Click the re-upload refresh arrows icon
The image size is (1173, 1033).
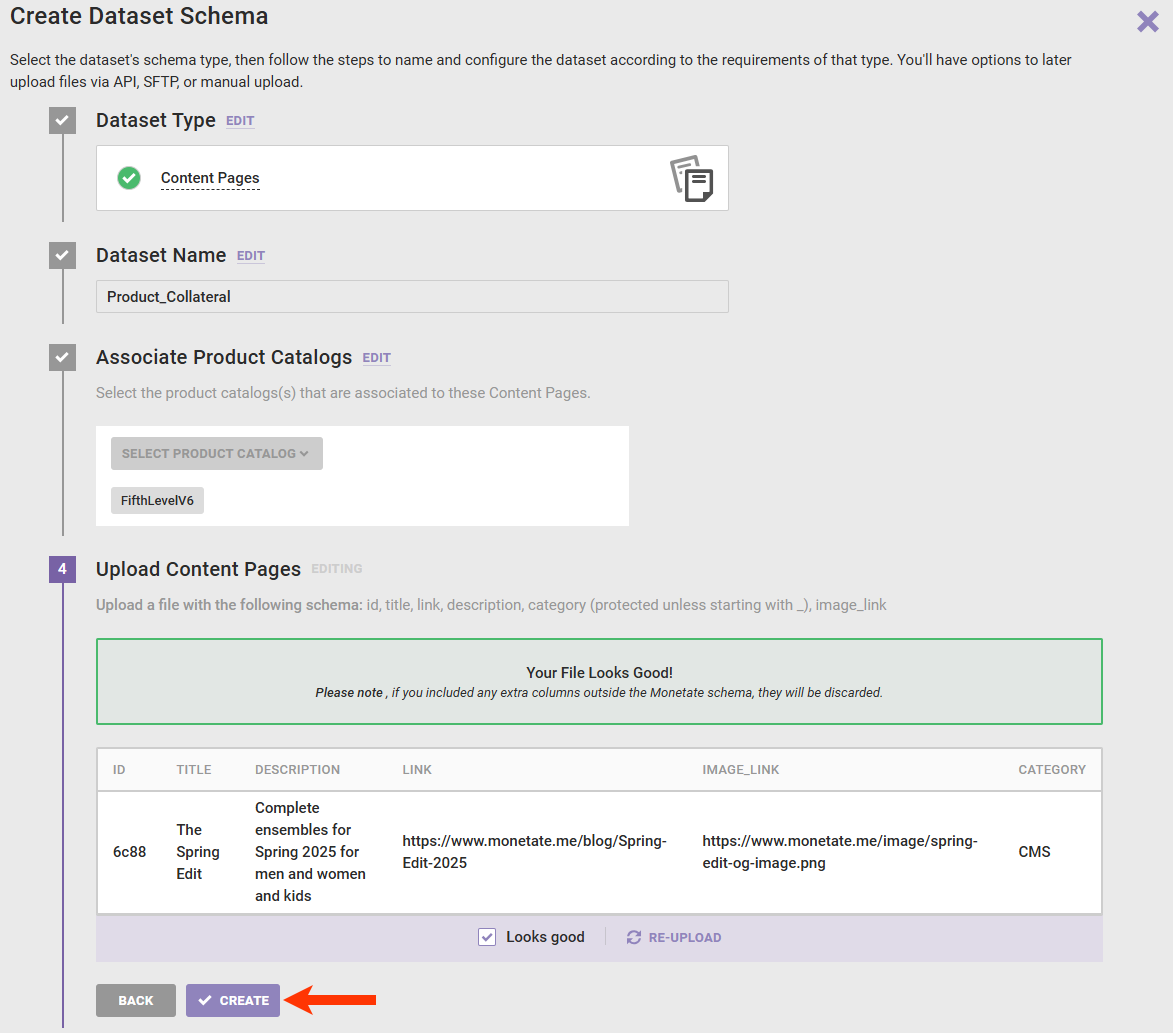click(x=634, y=937)
